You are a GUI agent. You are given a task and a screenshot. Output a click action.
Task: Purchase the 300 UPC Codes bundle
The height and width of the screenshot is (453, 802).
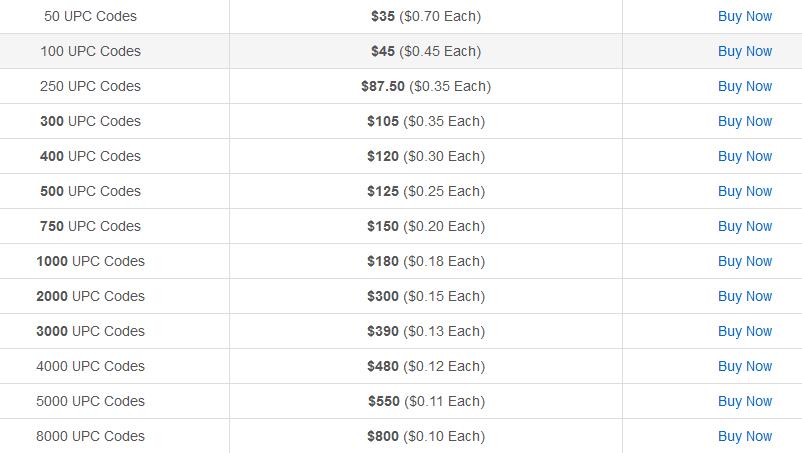[x=745, y=121]
